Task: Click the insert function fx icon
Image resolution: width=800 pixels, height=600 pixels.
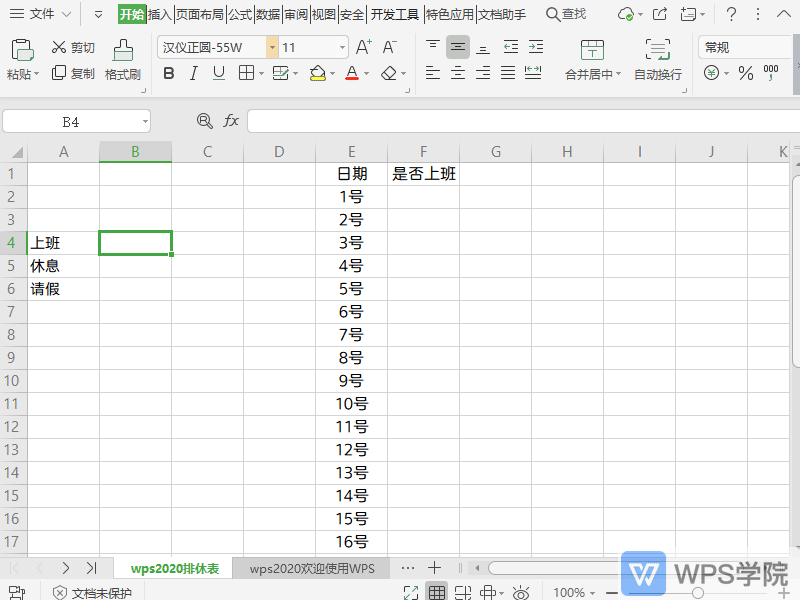Action: tap(231, 121)
